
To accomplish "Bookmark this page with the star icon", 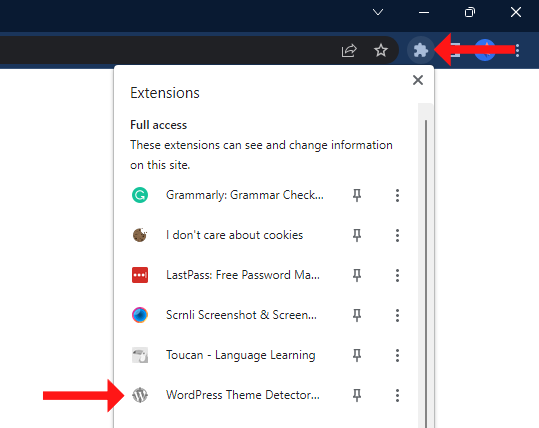I will [381, 51].
